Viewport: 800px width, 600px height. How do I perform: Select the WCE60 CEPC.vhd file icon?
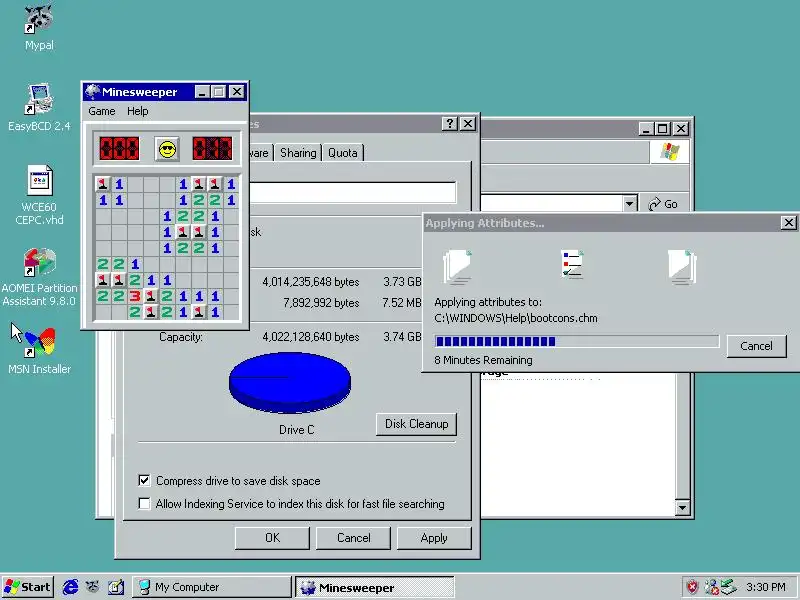tap(40, 180)
